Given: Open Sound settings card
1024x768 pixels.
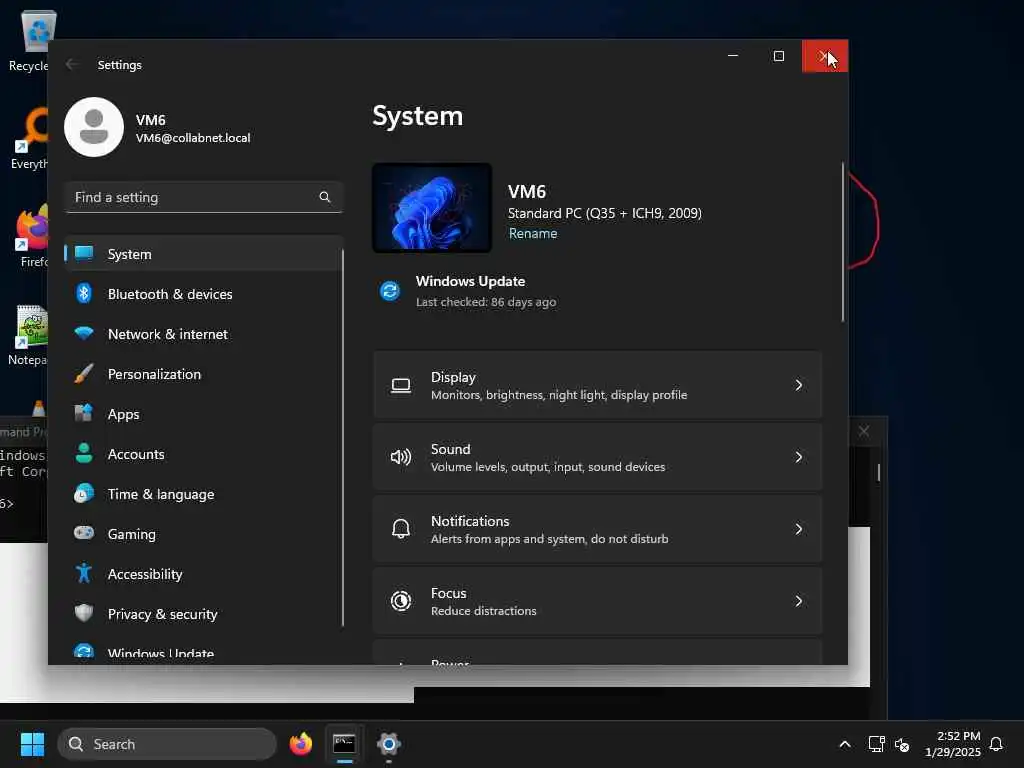Looking at the screenshot, I should pos(597,457).
